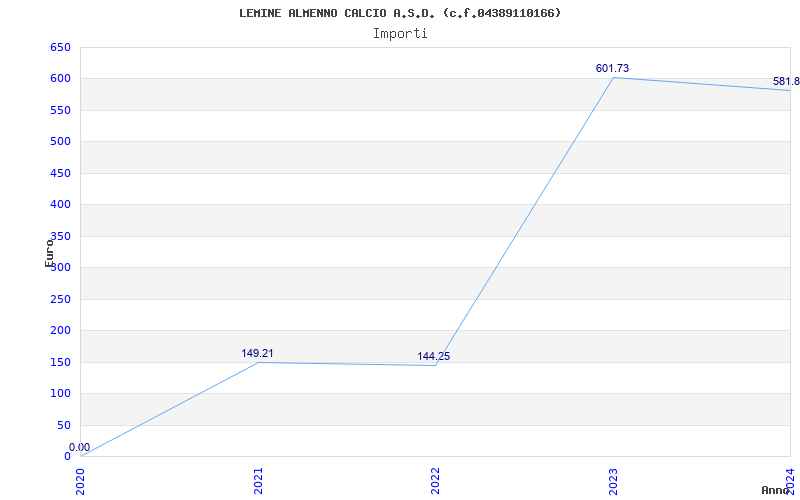Click the 2023 x-axis label

(x=613, y=482)
